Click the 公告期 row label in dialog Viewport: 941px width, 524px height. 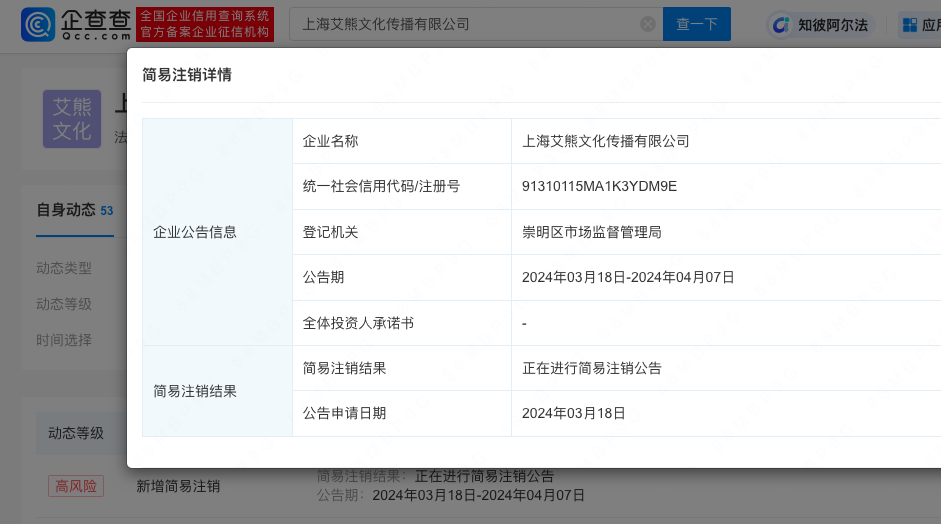(x=323, y=277)
